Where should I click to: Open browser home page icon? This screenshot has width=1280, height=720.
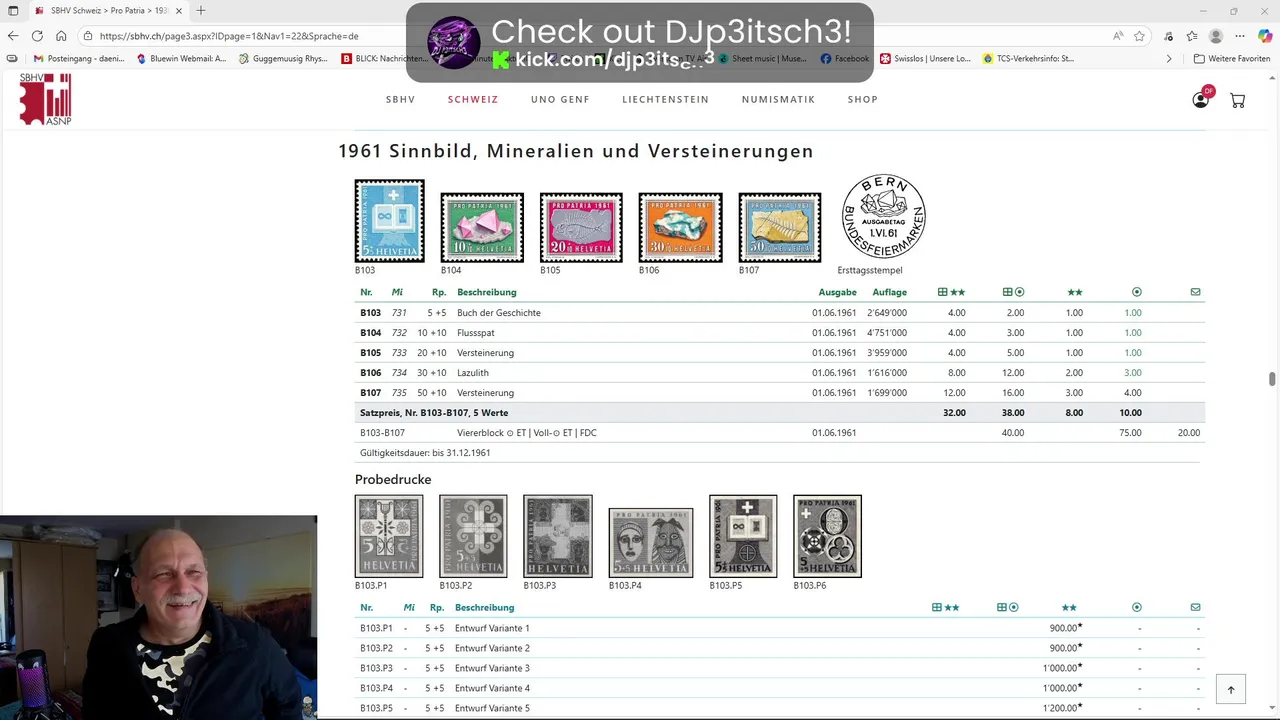(61, 36)
